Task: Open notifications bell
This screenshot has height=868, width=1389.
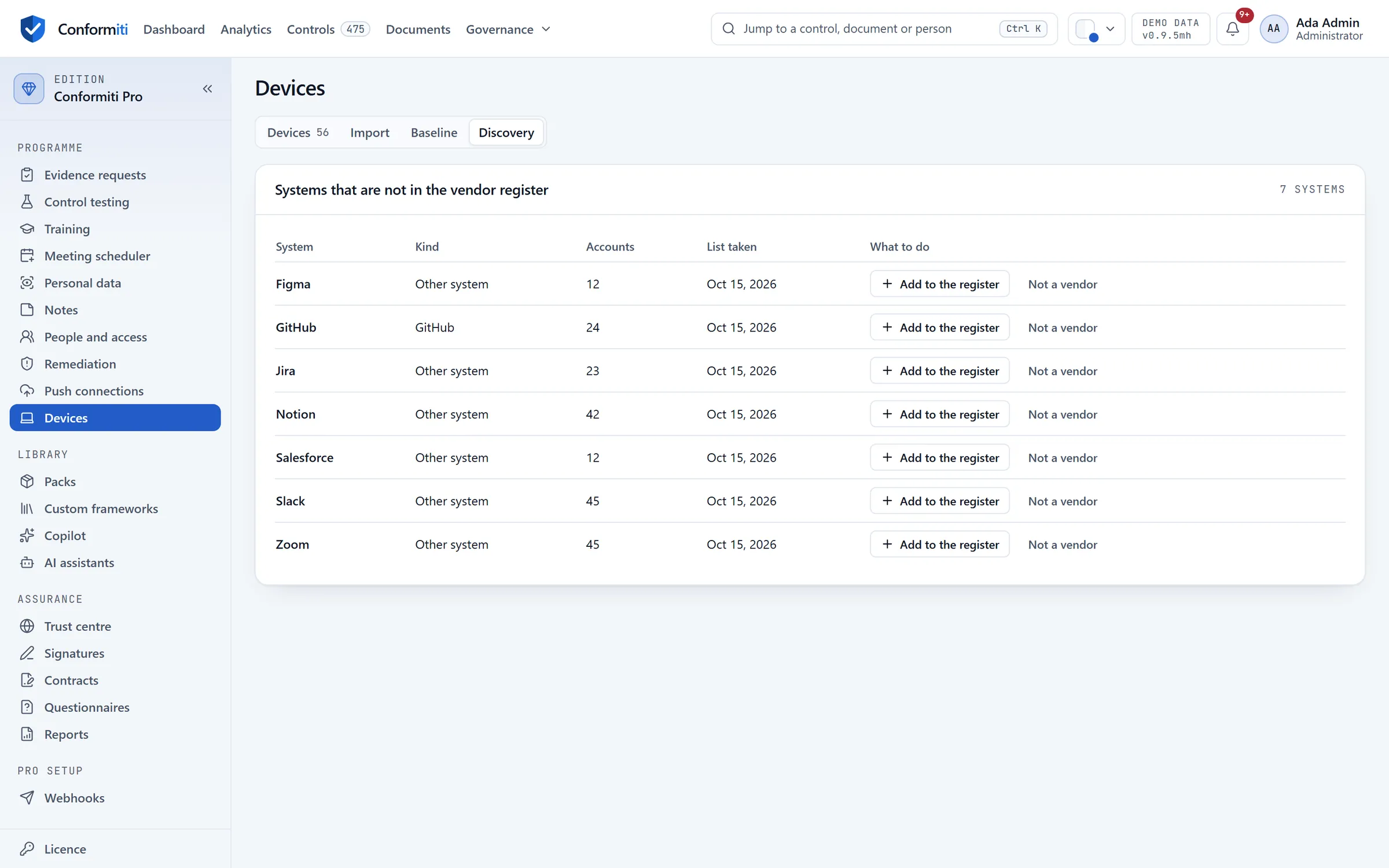Action: pos(1232,28)
